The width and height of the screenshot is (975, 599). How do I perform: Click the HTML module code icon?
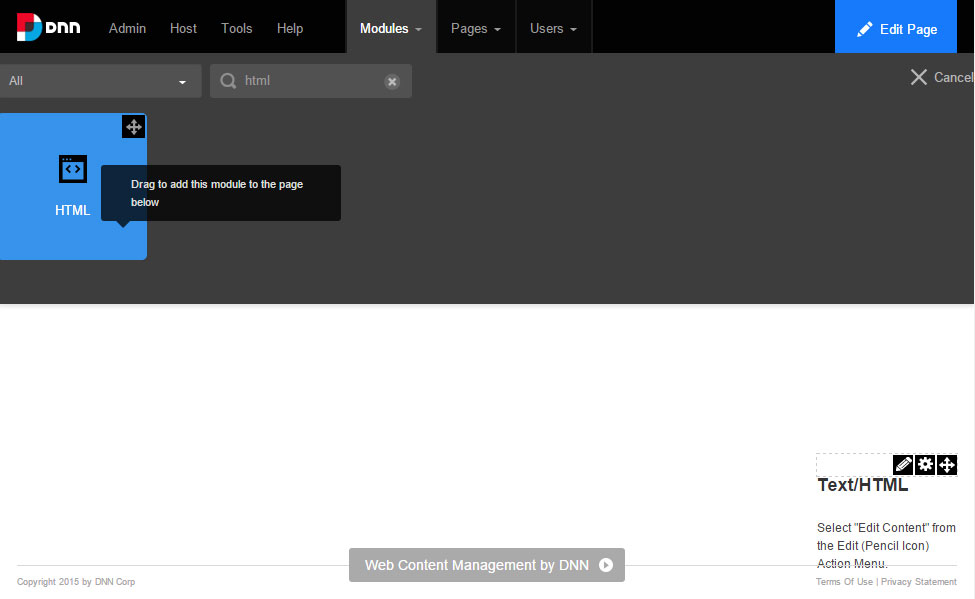pos(73,169)
